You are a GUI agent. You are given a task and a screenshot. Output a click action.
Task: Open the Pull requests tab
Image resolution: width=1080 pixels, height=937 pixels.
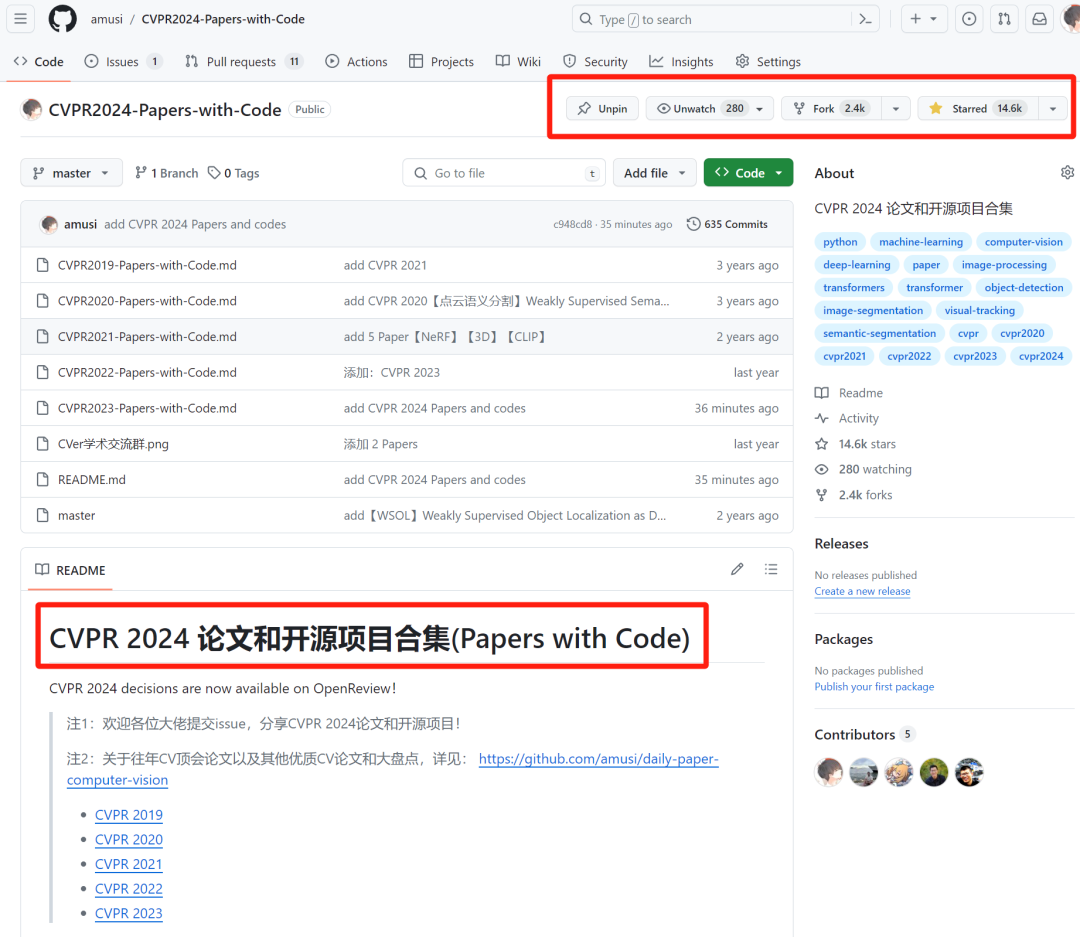244,61
